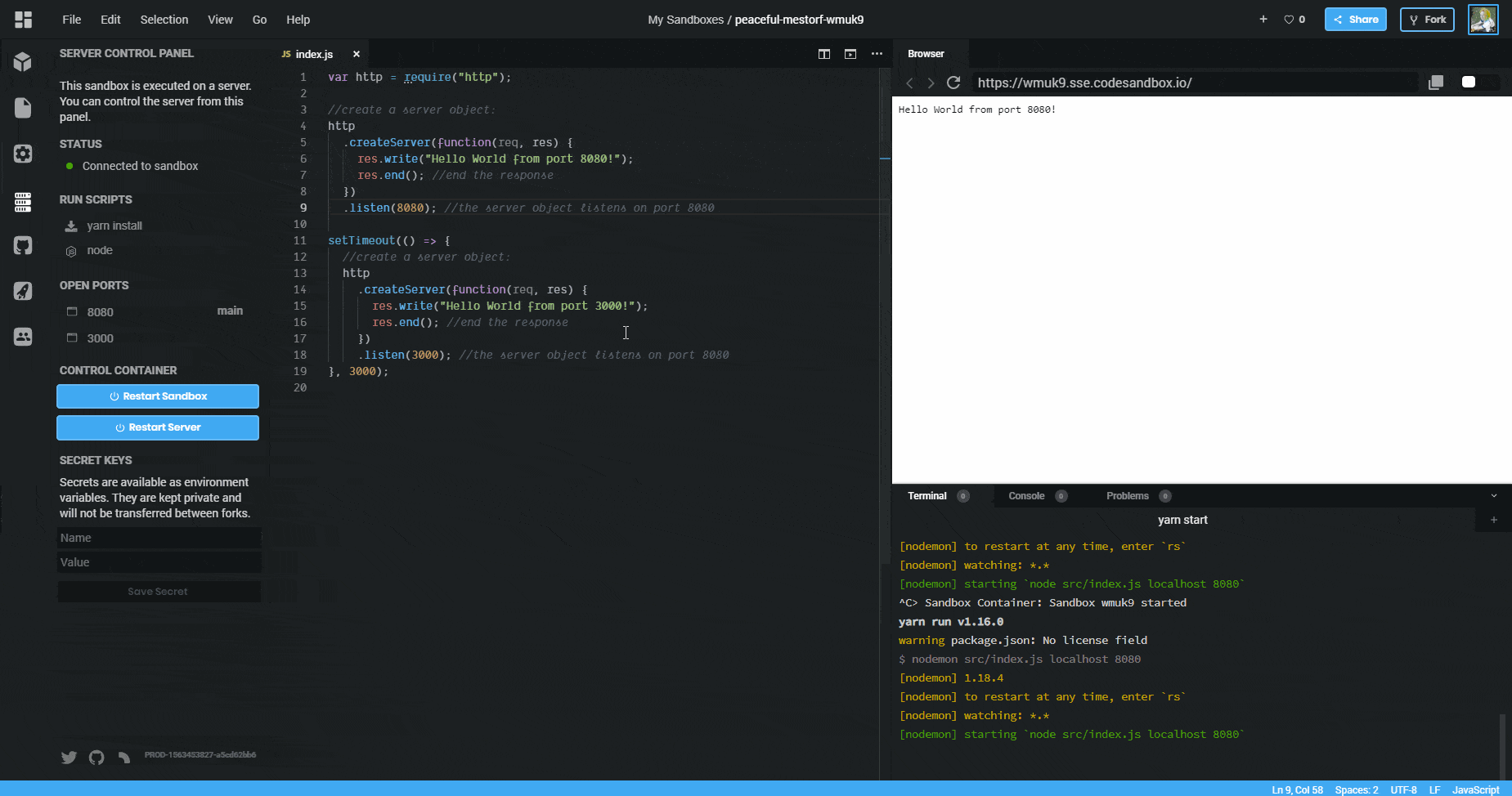Open the GitHub panel in the sidebar

click(23, 245)
